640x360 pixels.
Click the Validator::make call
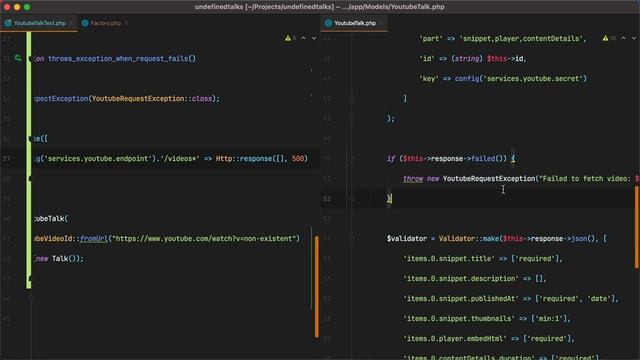coord(469,238)
